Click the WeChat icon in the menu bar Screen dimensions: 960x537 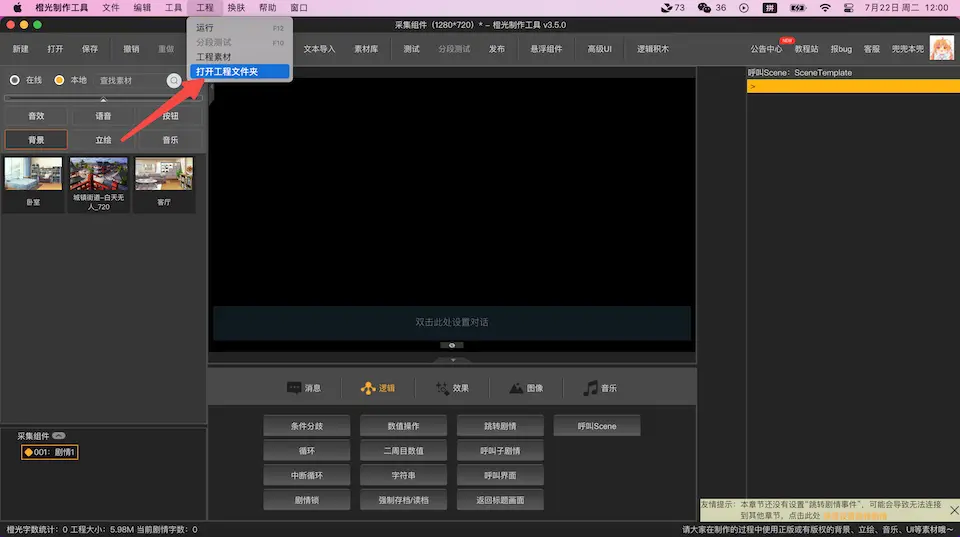[x=704, y=7]
